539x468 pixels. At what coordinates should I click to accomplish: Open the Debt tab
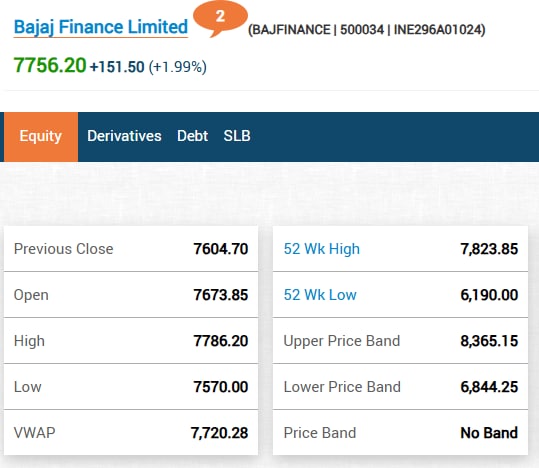[192, 136]
